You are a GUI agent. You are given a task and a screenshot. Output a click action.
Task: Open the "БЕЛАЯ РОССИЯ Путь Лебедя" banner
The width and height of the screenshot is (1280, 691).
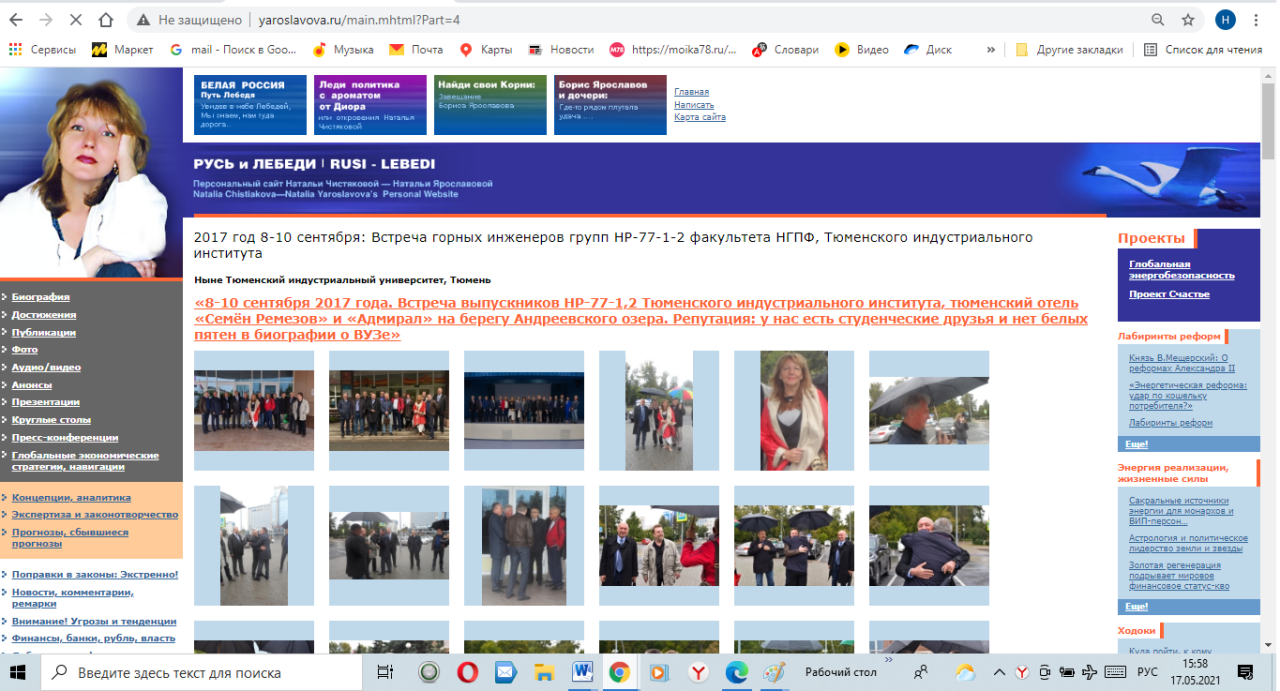point(250,105)
